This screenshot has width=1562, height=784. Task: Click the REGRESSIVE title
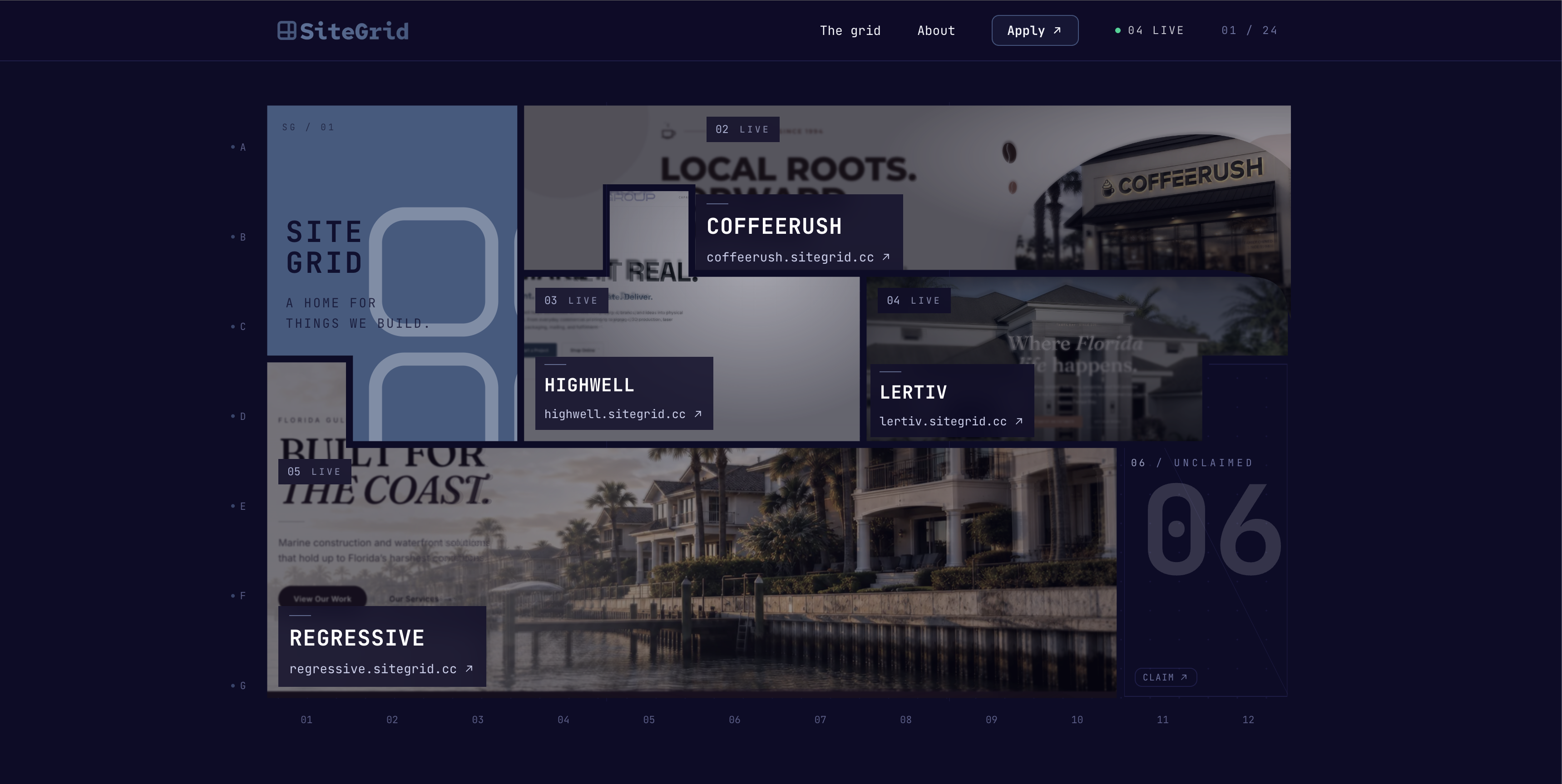356,638
